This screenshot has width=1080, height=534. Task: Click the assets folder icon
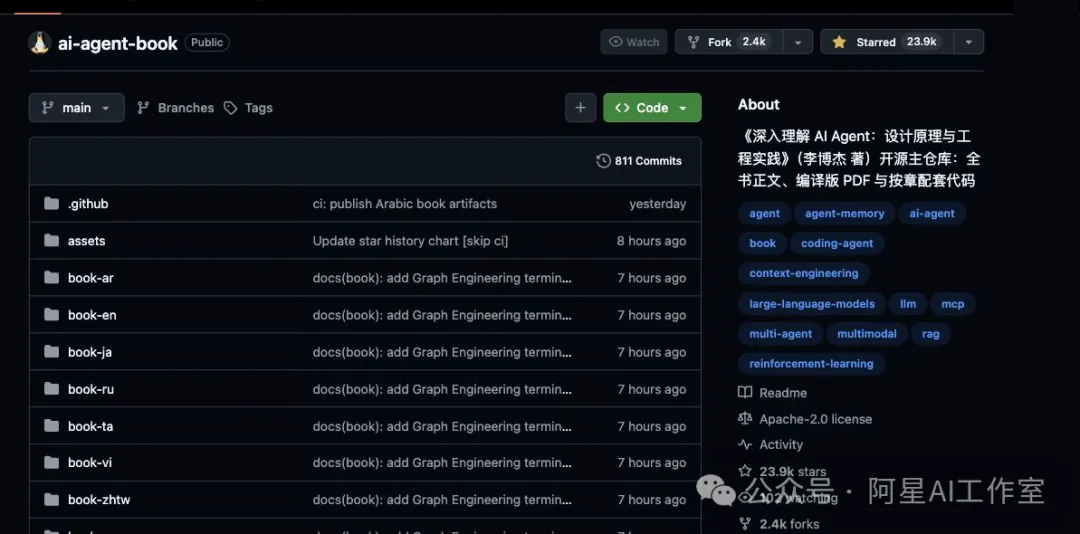[x=51, y=240]
